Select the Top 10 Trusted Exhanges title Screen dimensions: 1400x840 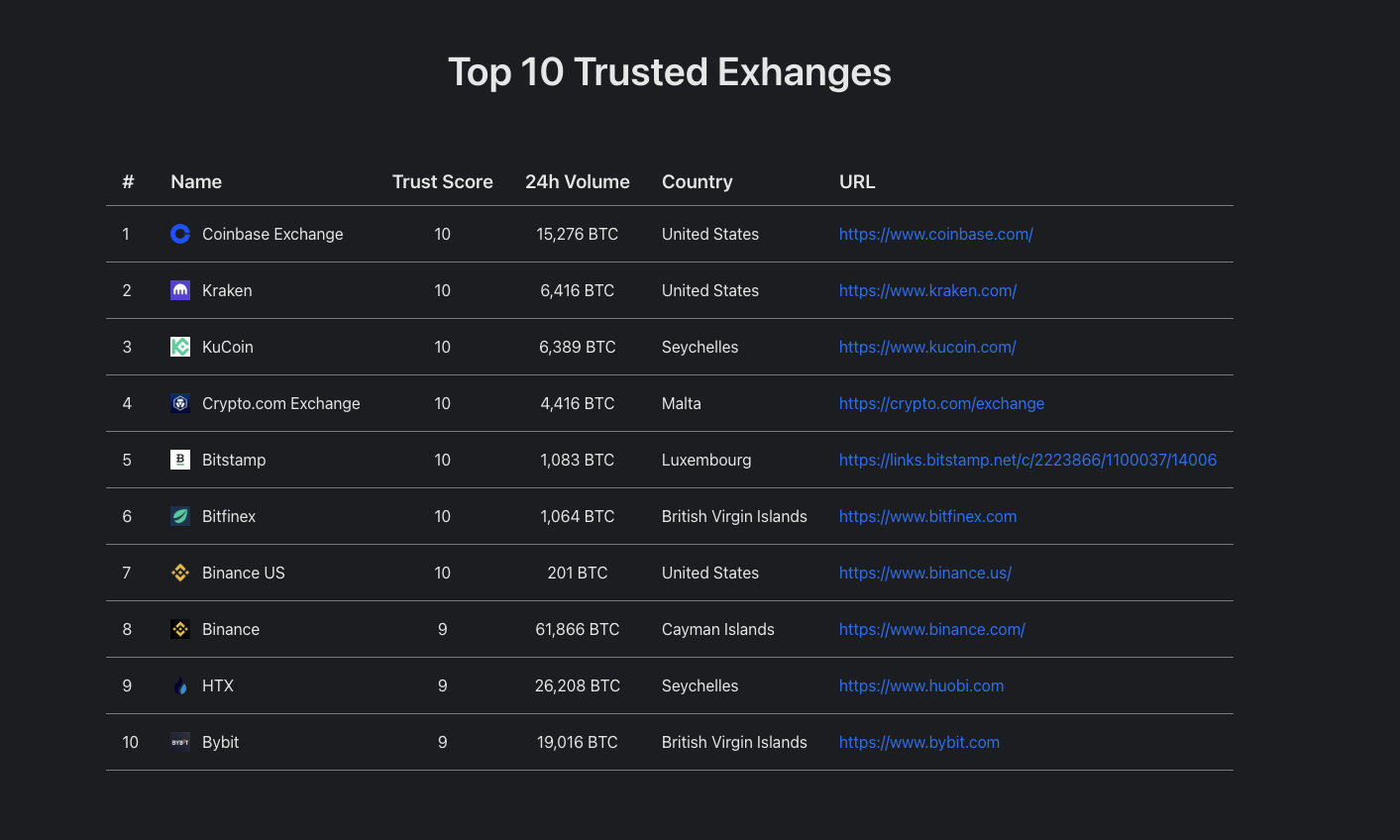670,71
